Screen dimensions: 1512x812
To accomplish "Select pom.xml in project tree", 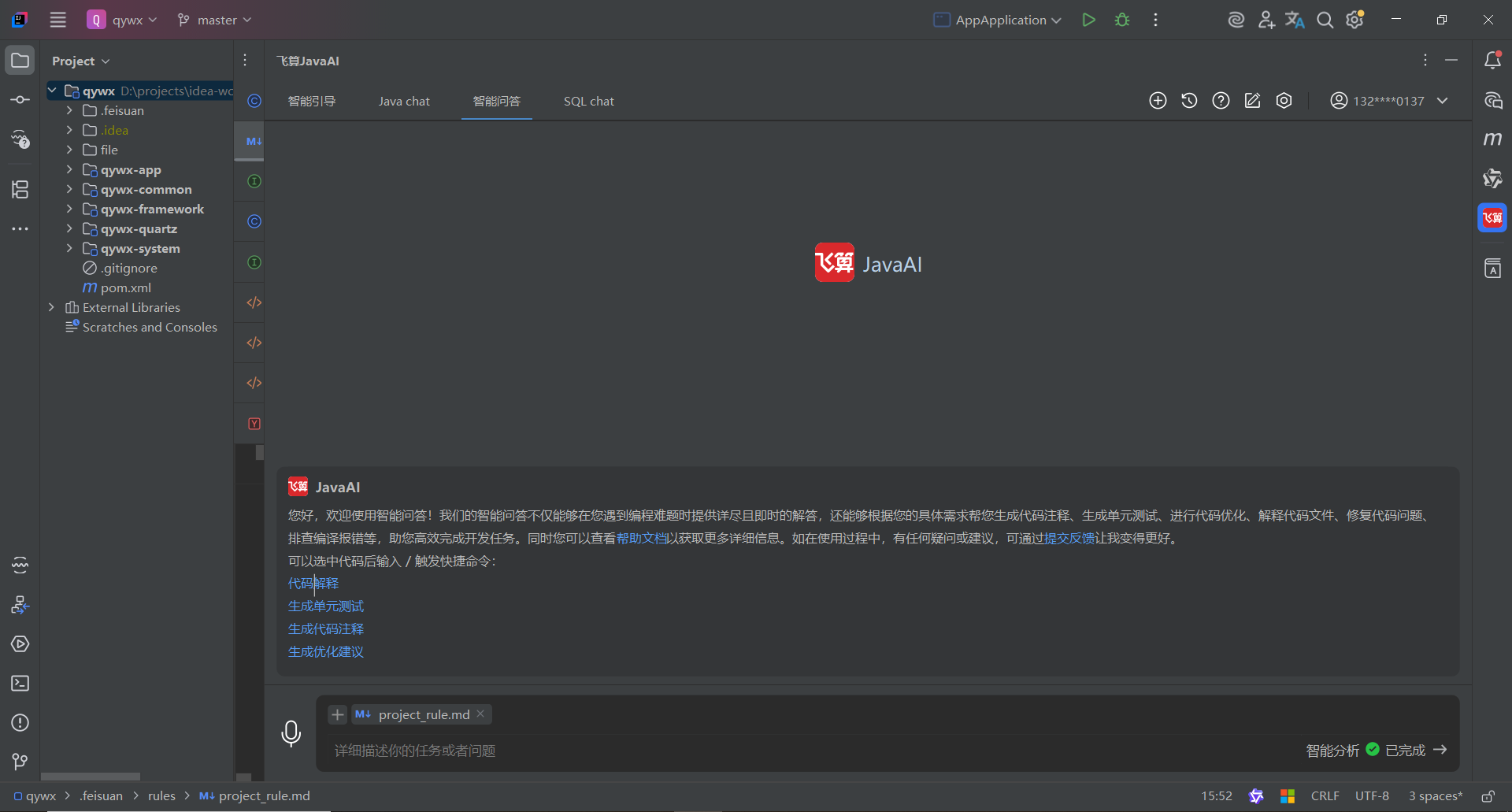I will (x=117, y=287).
